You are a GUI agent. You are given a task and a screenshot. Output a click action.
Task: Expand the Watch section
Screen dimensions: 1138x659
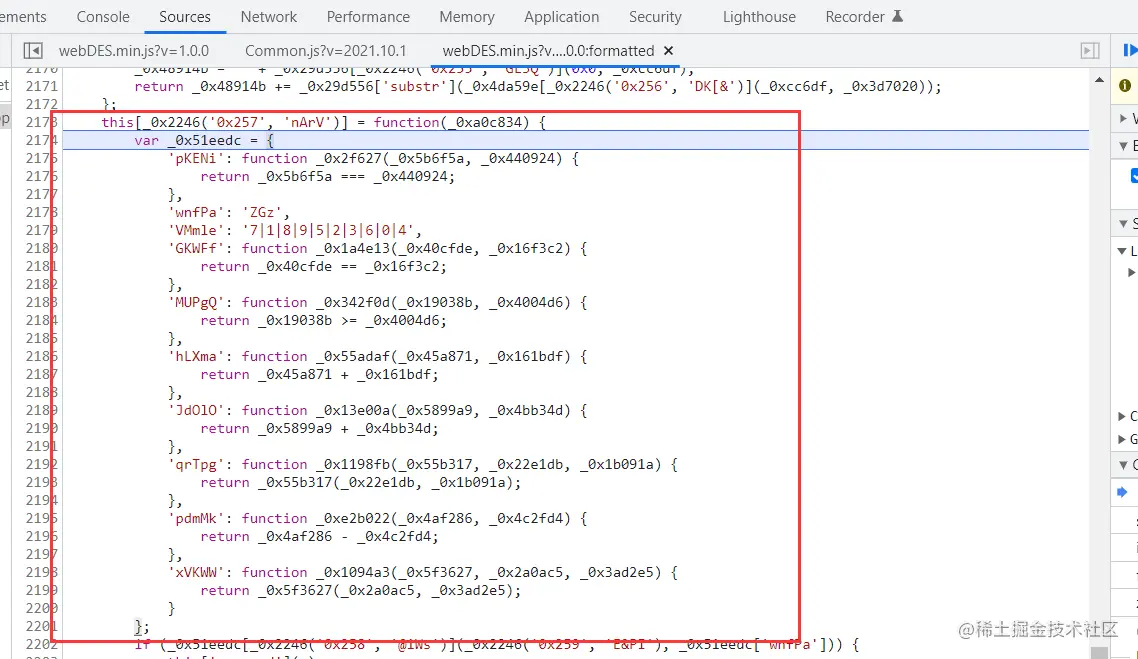(x=1123, y=118)
